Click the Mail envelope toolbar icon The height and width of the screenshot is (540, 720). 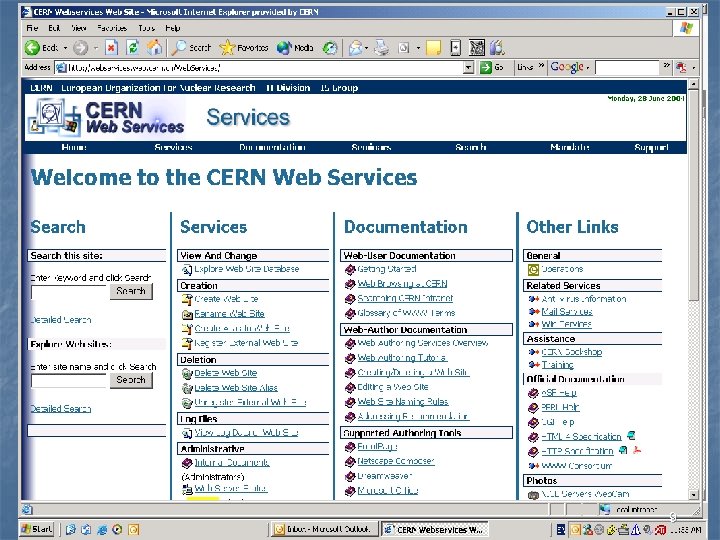[x=355, y=47]
